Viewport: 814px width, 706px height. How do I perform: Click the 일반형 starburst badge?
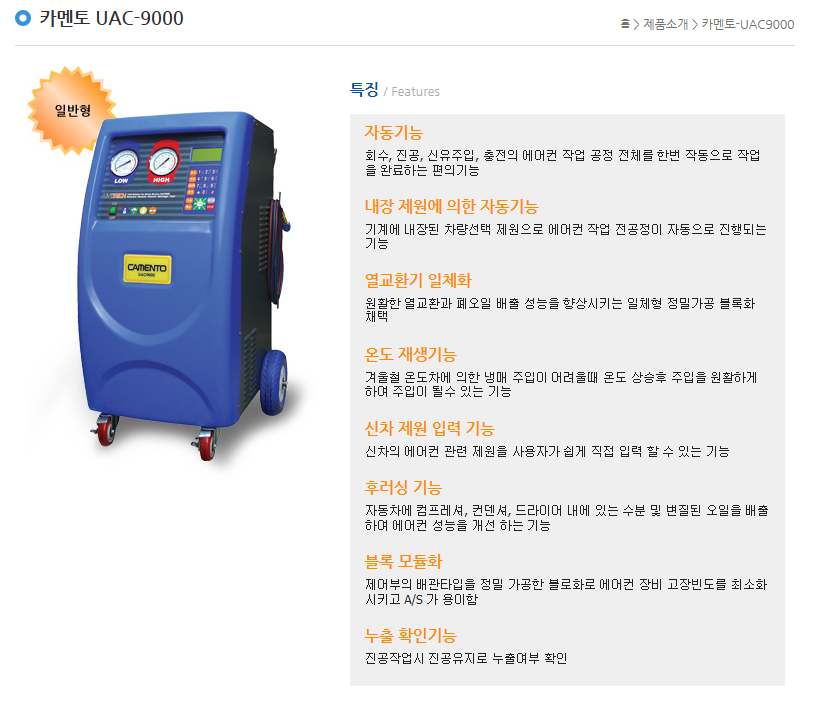pos(72,110)
